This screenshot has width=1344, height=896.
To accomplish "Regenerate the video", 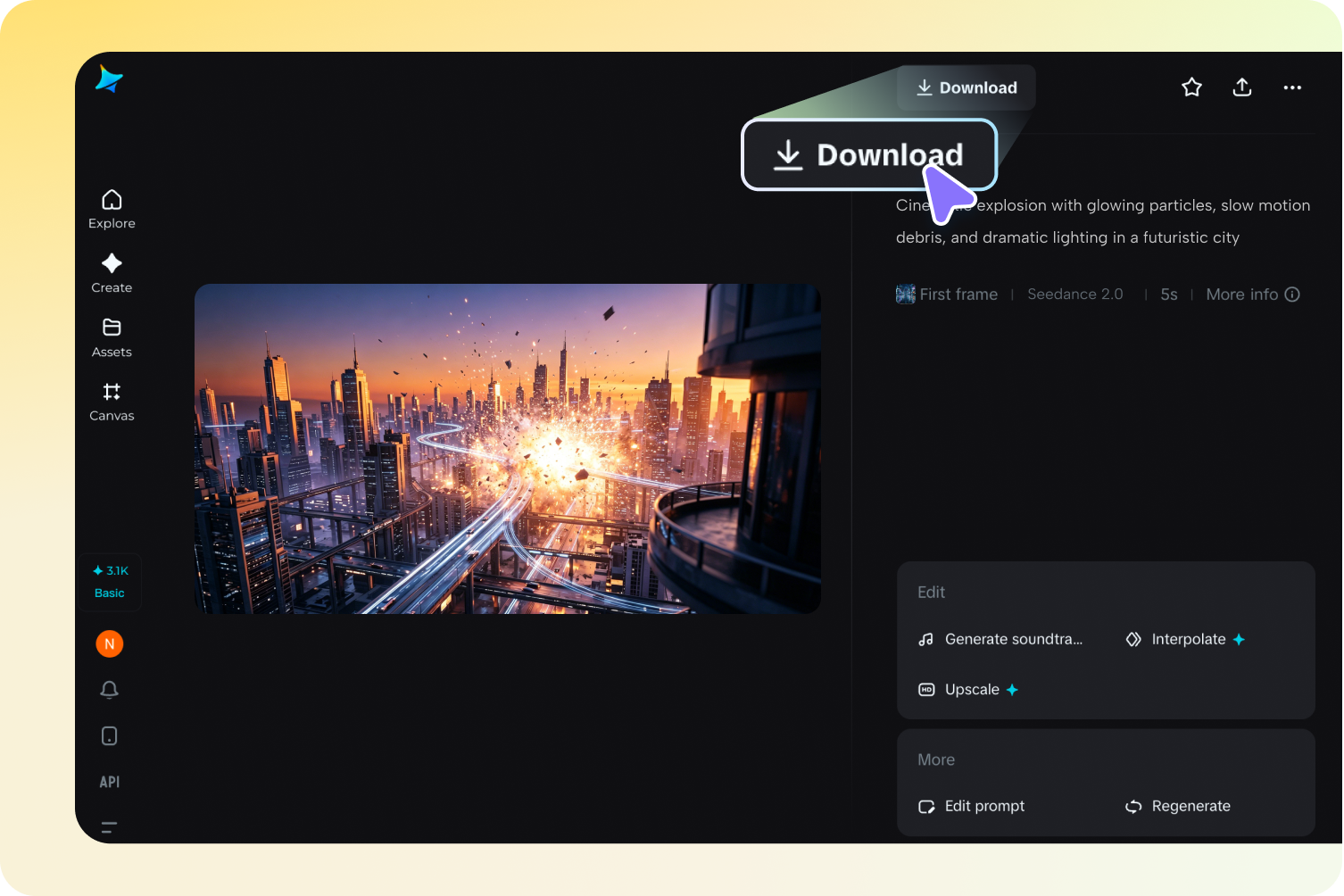I will tap(1178, 806).
